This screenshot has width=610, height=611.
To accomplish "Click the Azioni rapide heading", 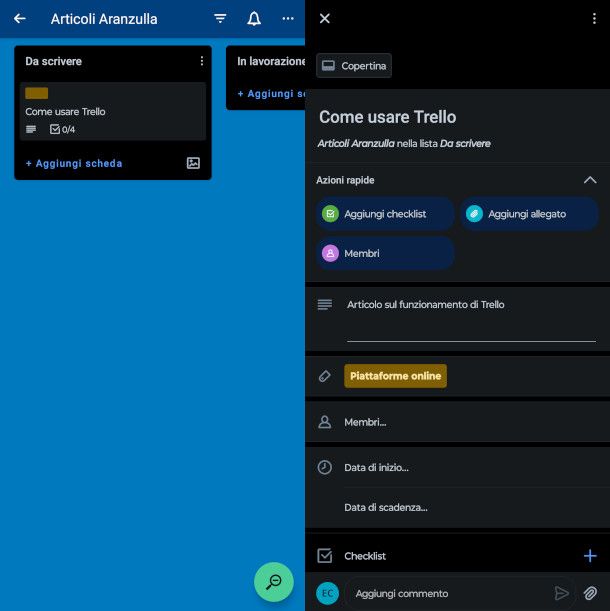I will click(345, 180).
